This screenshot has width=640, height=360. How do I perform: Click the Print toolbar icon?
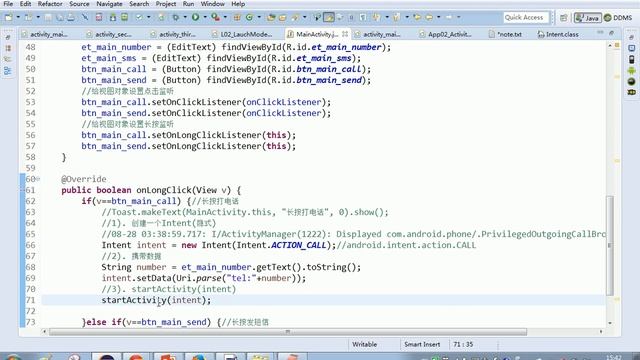pos(71,17)
